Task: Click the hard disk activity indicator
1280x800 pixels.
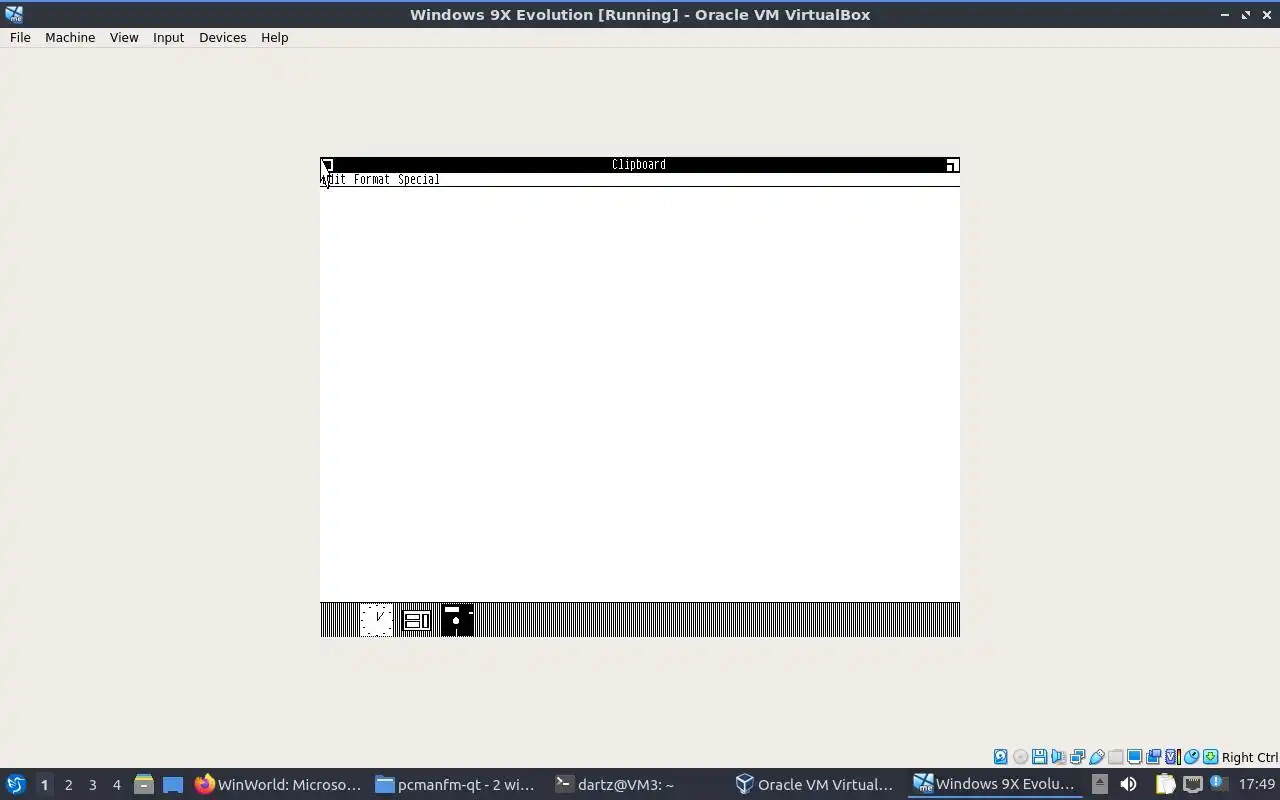Action: pos(1001,757)
